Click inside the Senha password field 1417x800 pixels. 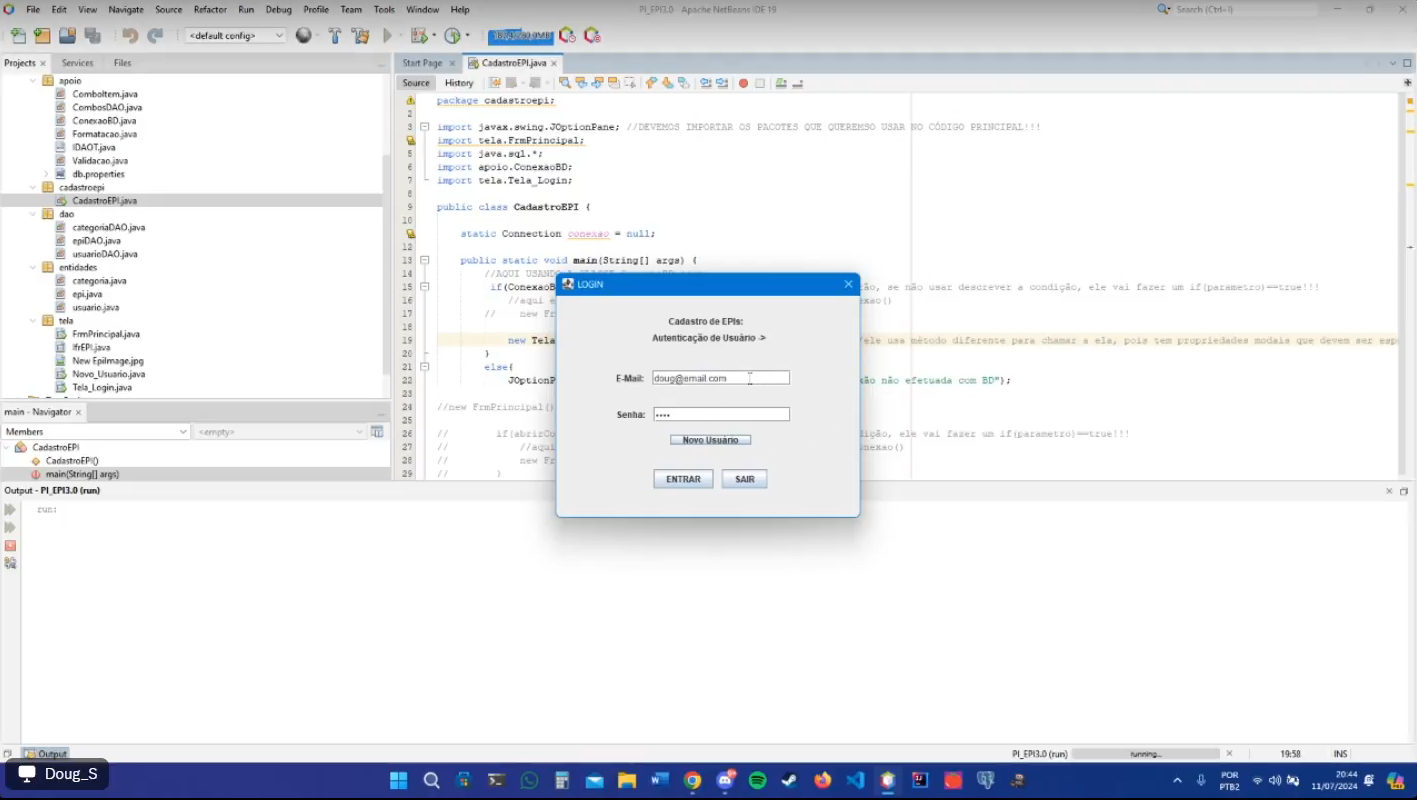point(720,413)
